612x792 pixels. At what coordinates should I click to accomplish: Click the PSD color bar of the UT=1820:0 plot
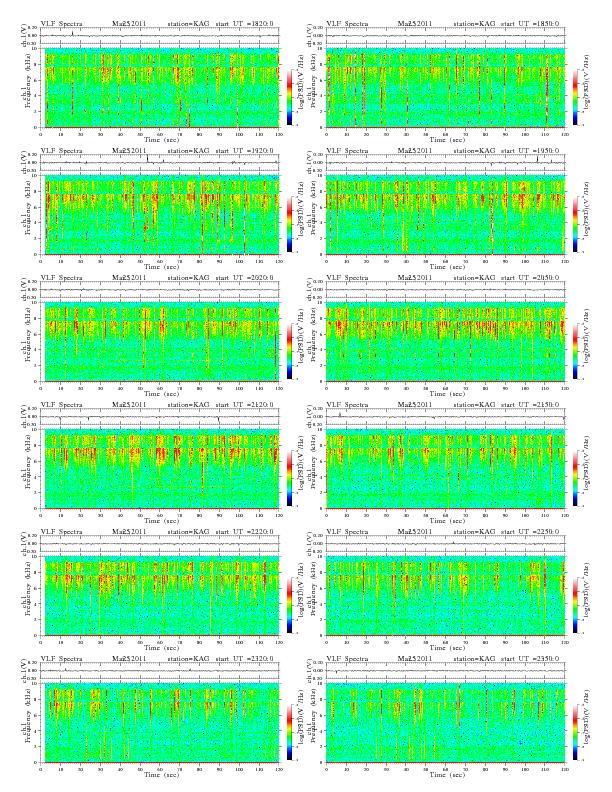point(289,97)
